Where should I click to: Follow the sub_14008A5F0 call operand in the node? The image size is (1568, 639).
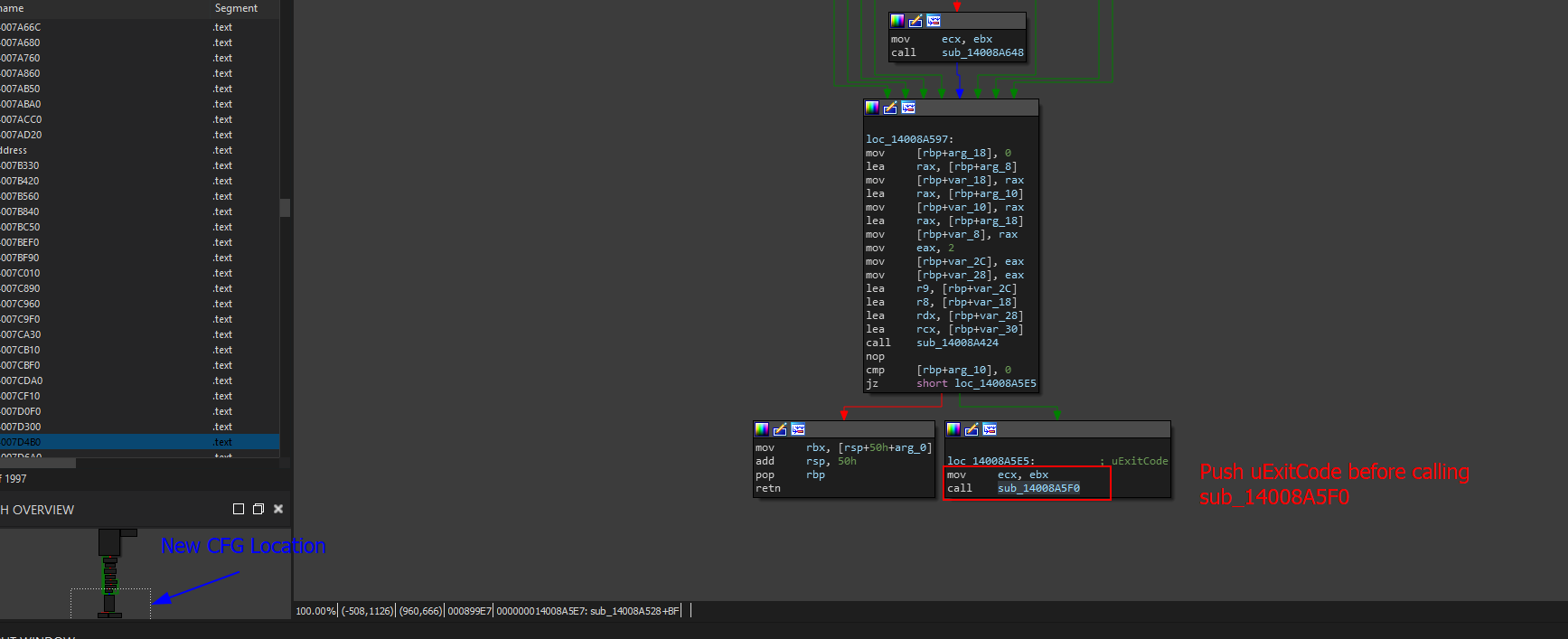tap(1038, 488)
